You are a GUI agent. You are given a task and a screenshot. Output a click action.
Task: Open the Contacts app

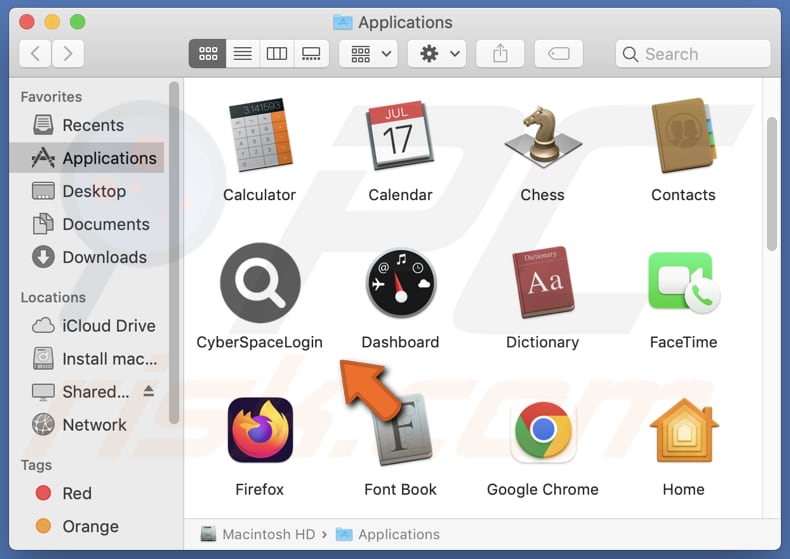(684, 135)
